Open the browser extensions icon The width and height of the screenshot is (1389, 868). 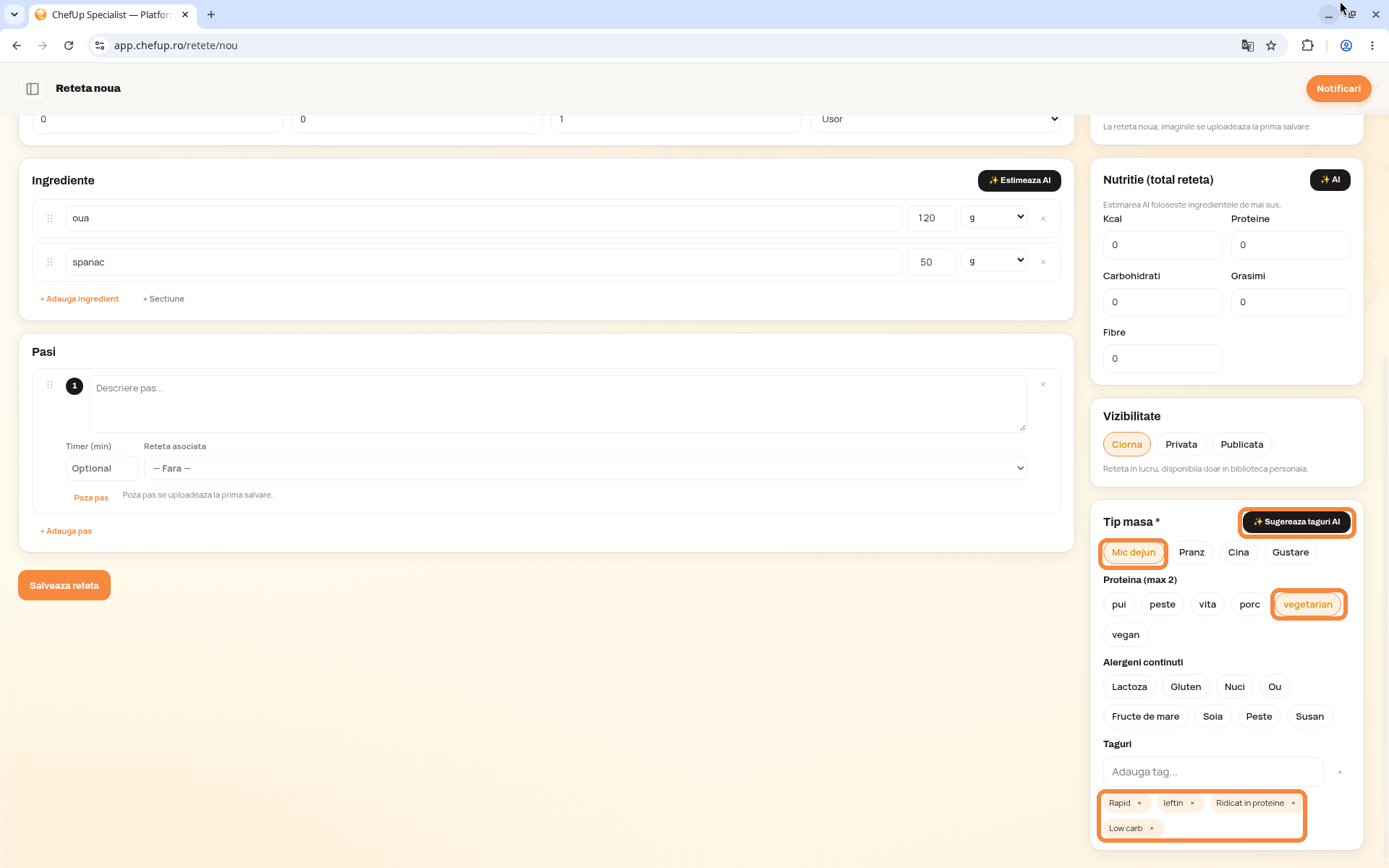click(1307, 46)
